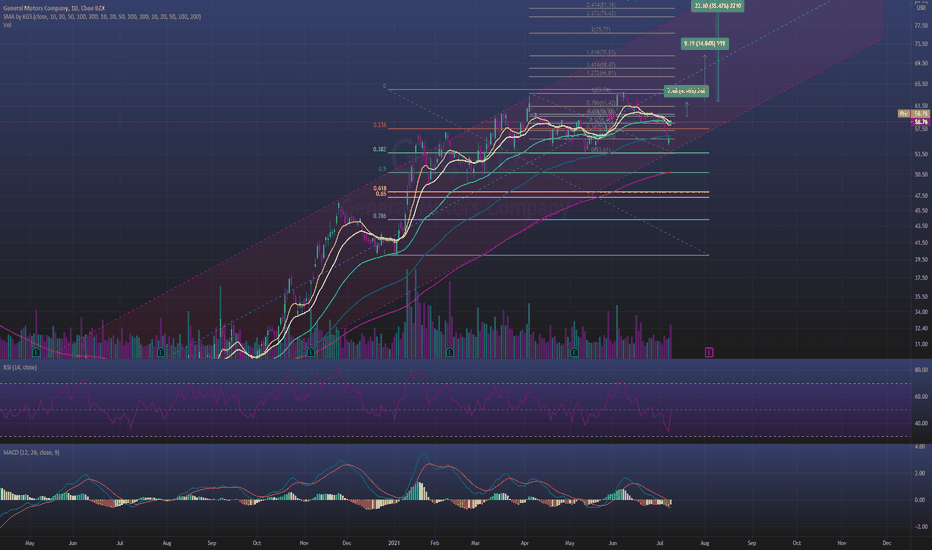The image size is (932, 550).
Task: Click the earnings E marker near May 2021
Action: [574, 353]
